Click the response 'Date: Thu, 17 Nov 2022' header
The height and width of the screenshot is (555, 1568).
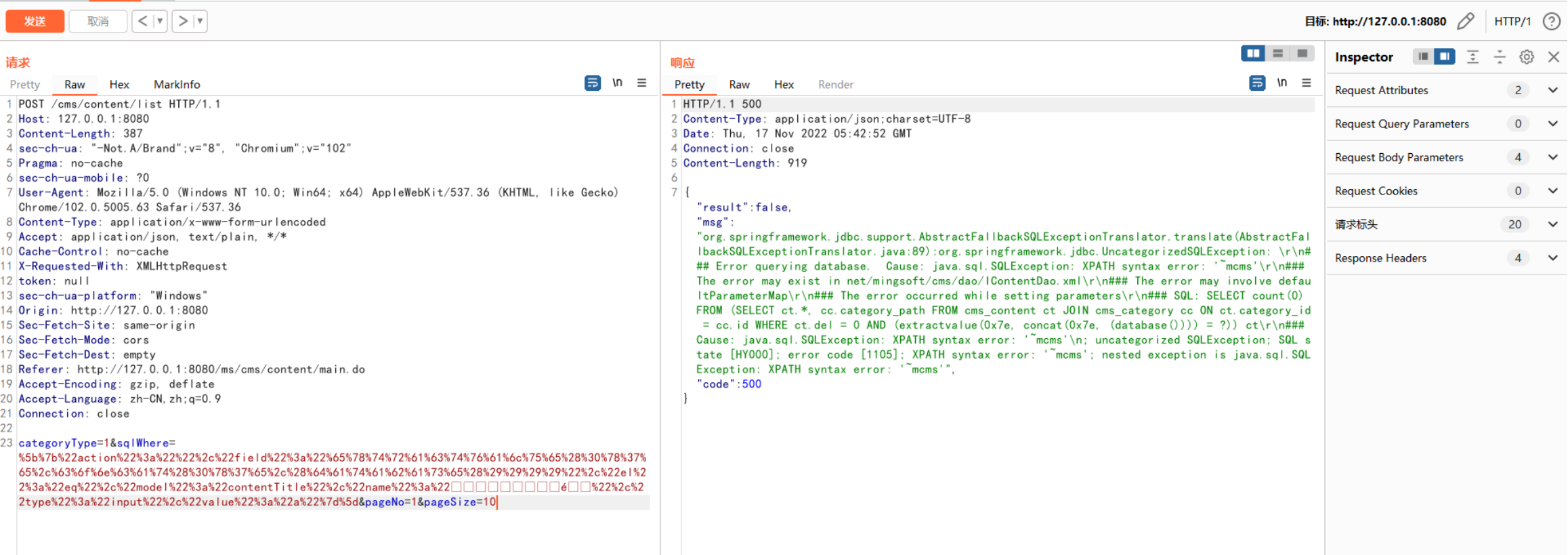pyautogui.click(x=797, y=133)
